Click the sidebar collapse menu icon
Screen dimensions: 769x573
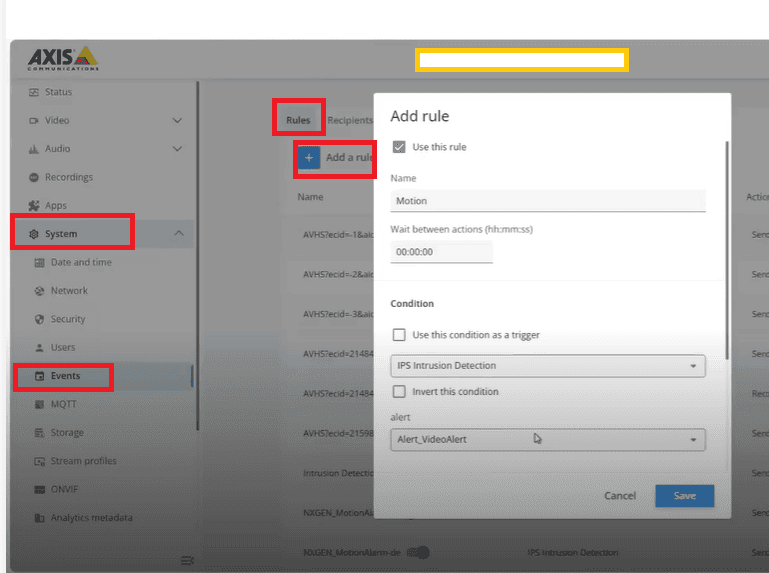click(x=187, y=560)
